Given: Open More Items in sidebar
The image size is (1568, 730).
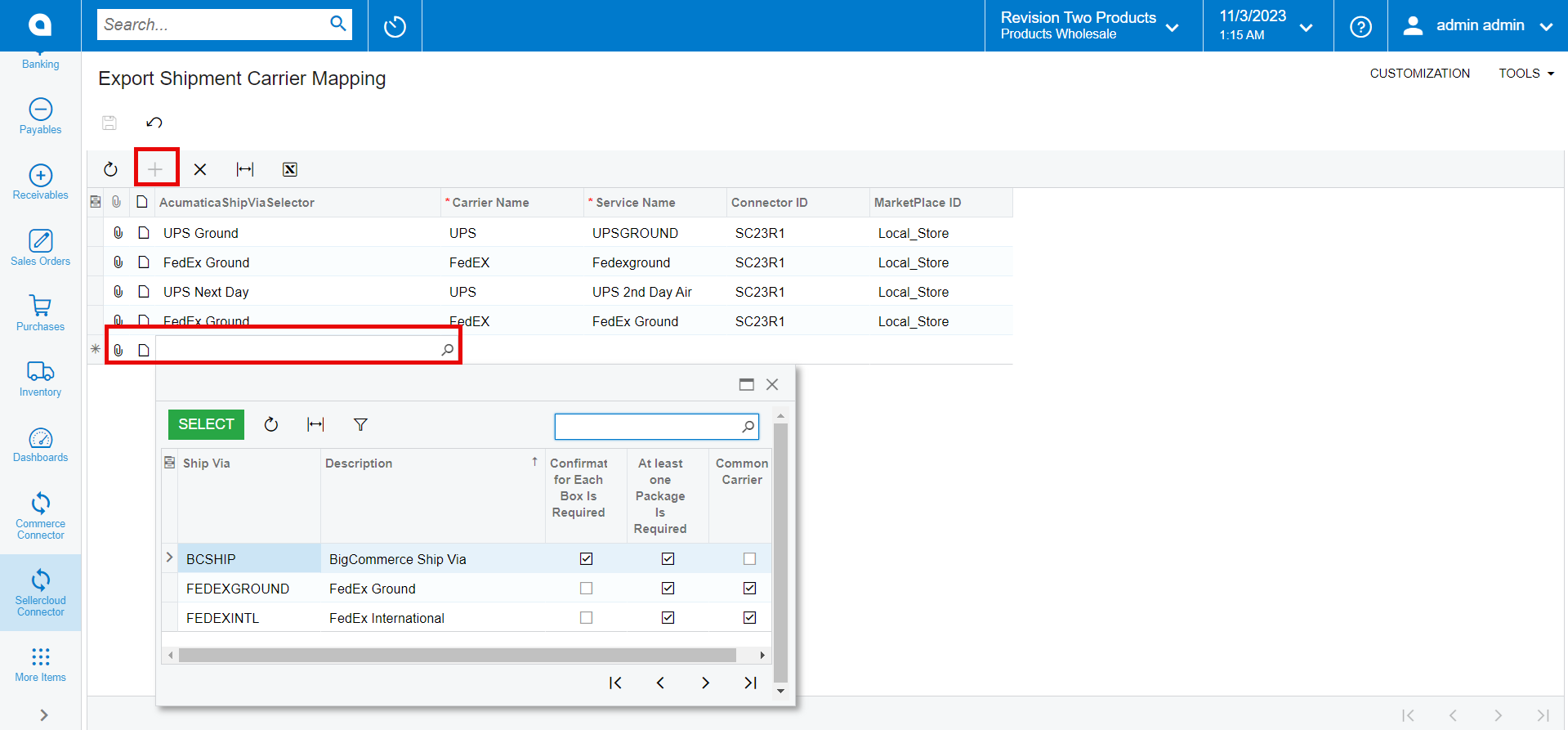Looking at the screenshot, I should (40, 665).
